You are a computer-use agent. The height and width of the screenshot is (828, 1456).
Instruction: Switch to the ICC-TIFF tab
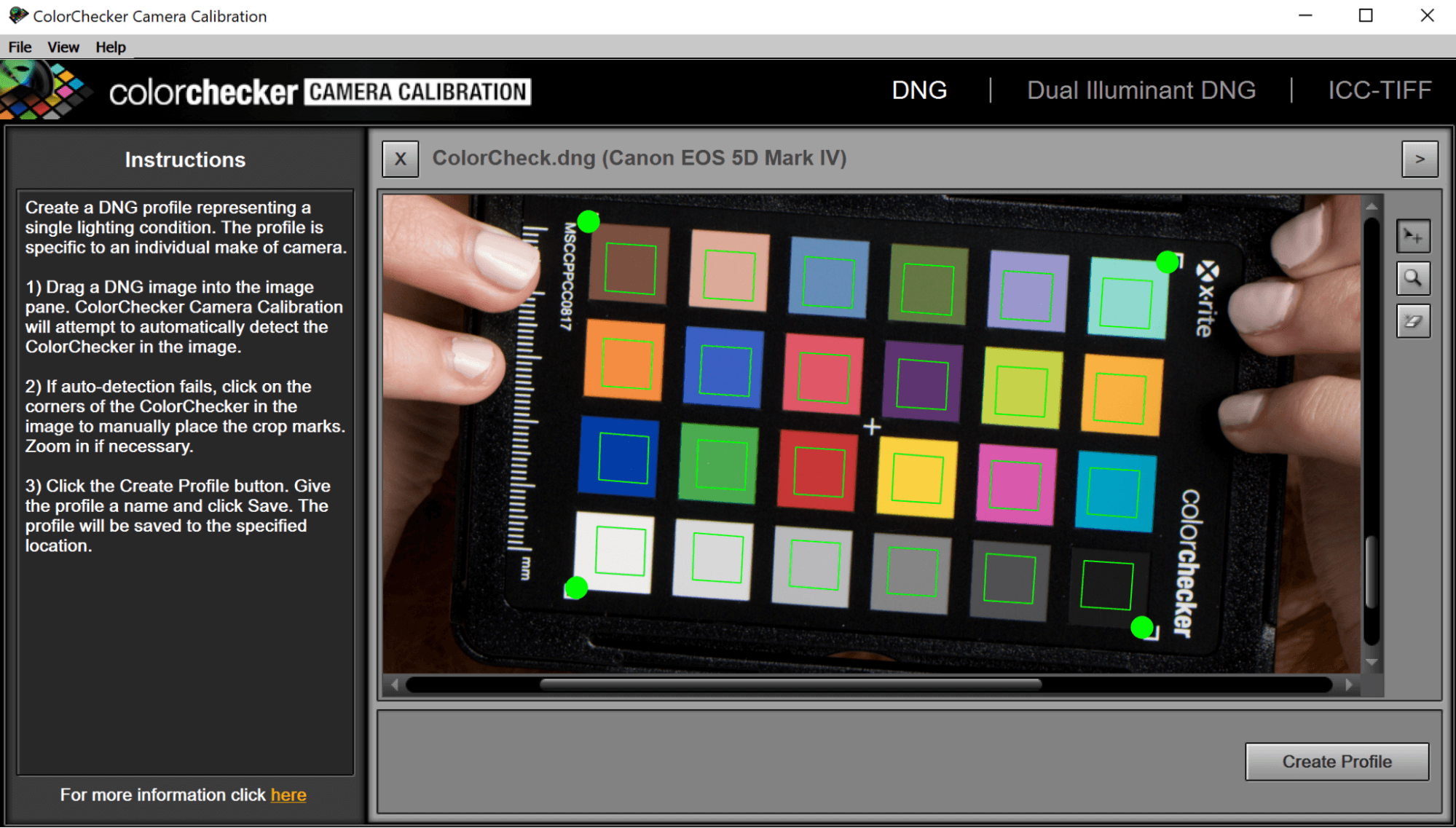coord(1378,90)
